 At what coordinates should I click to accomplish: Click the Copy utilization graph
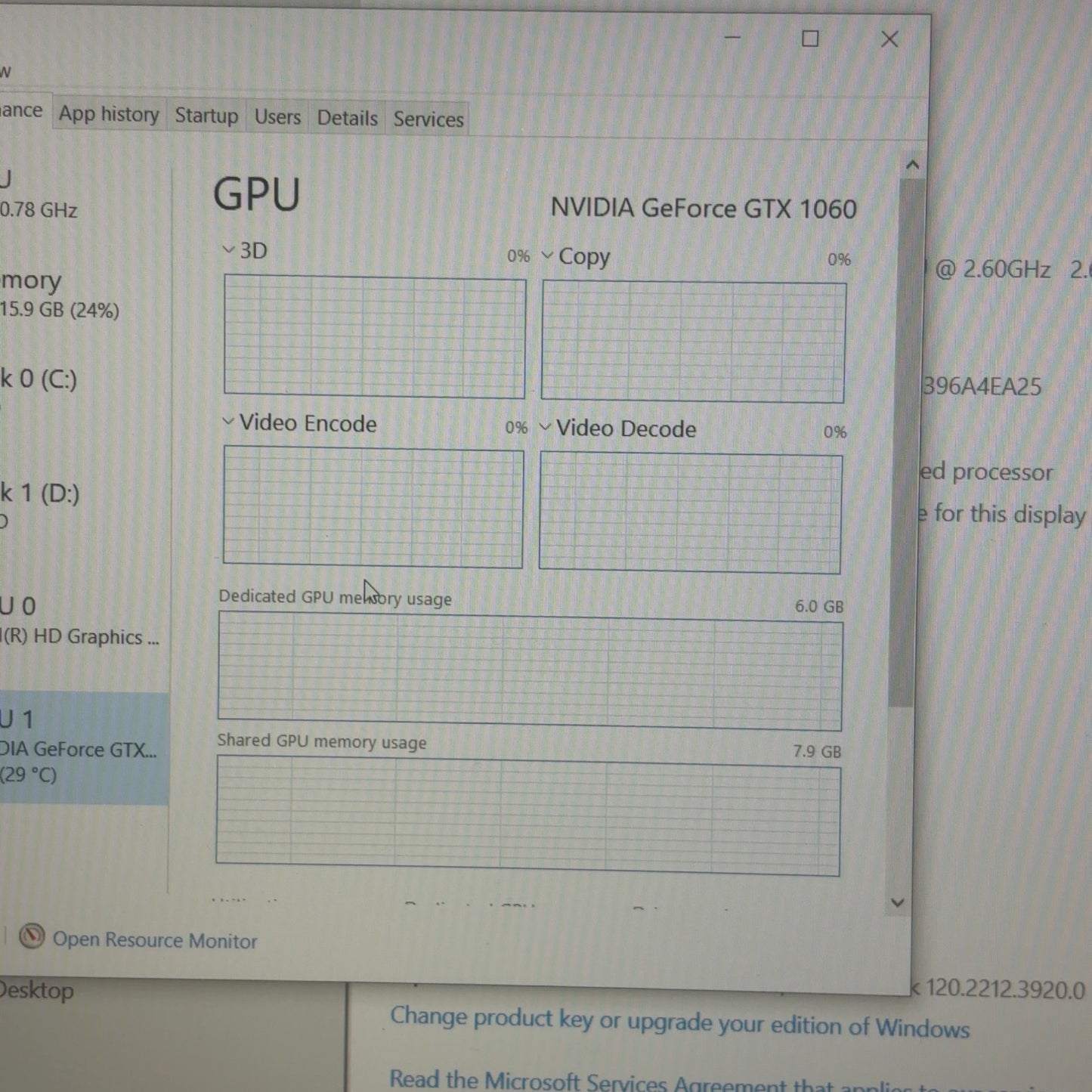693,342
